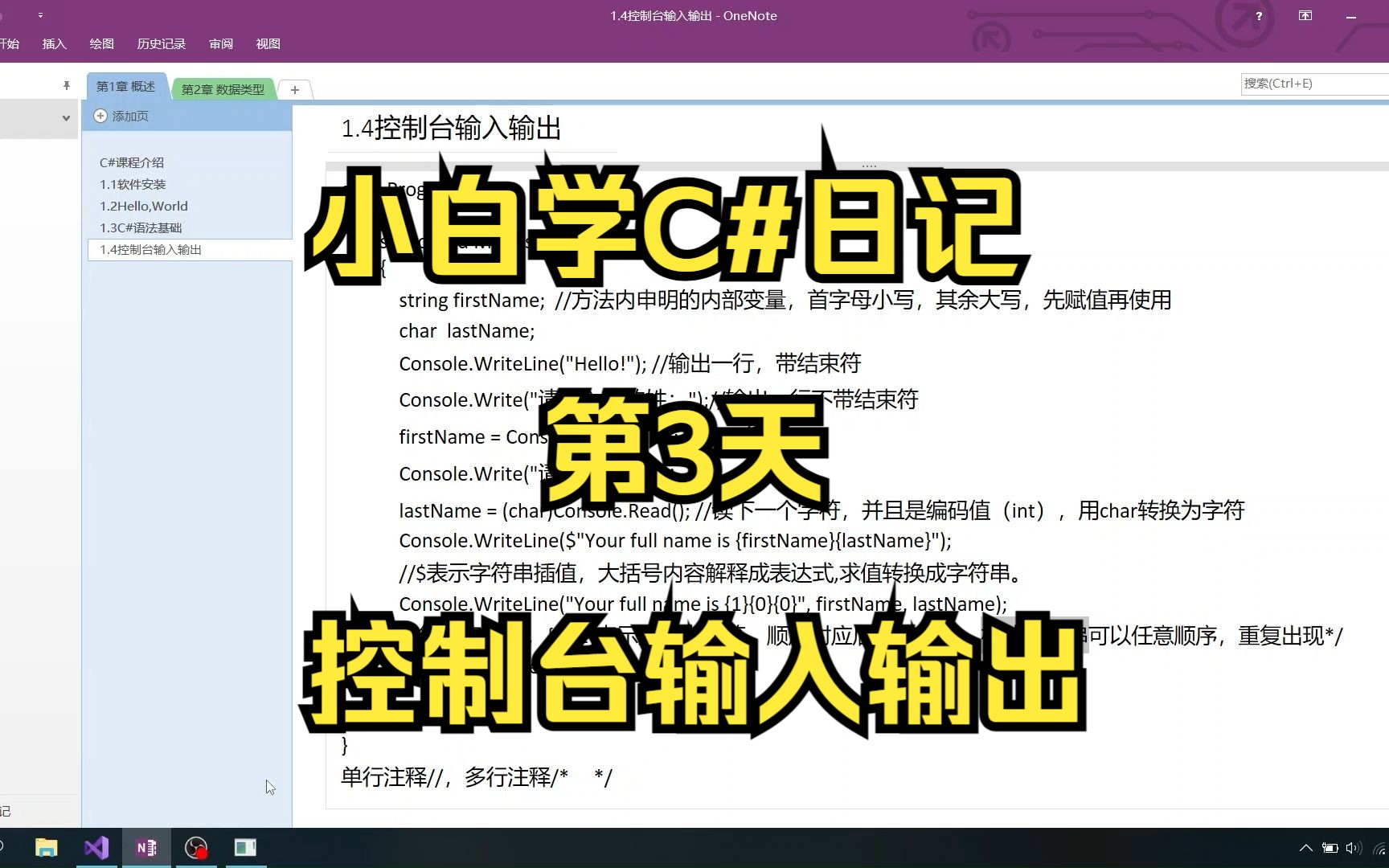
Task: Click the search box 搜索(Ctrl+E)
Action: click(x=1315, y=83)
